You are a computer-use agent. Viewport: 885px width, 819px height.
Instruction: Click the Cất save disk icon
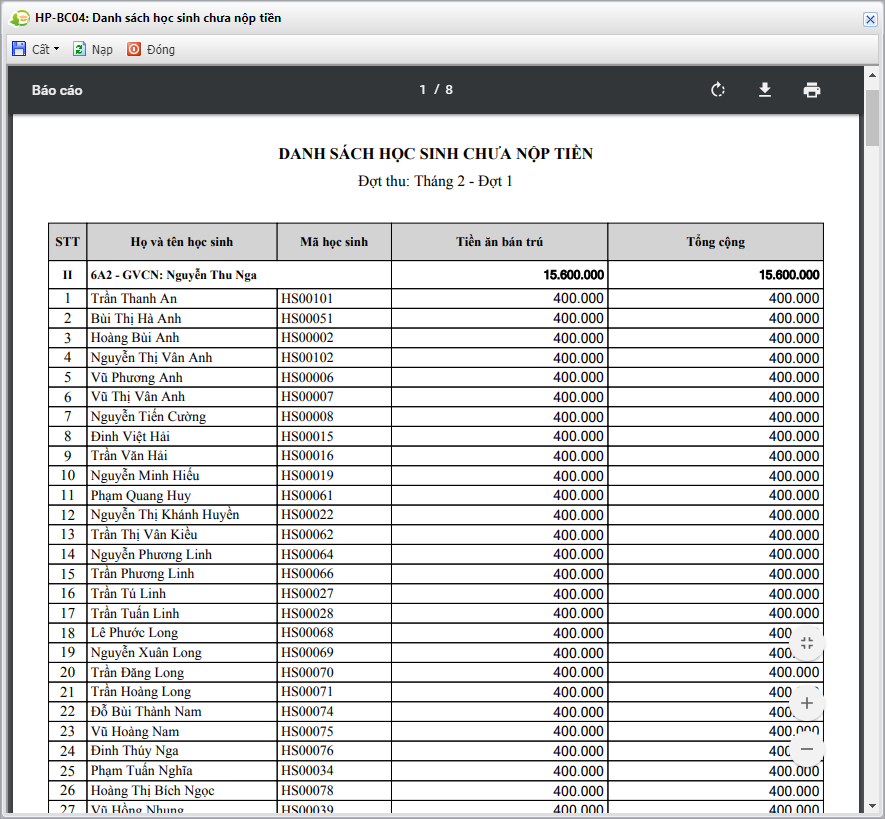coord(19,49)
